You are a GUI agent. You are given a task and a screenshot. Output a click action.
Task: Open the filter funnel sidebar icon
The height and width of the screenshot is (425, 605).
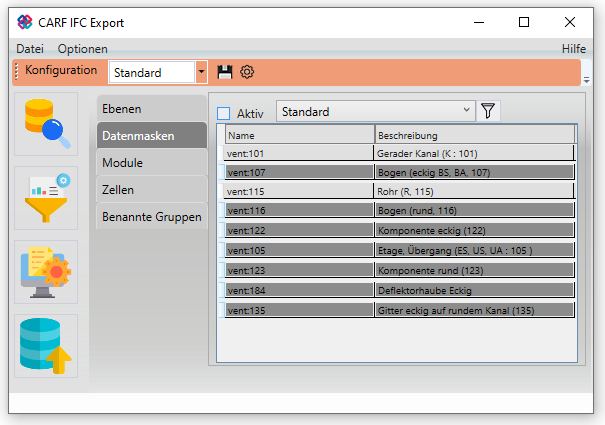coord(46,198)
